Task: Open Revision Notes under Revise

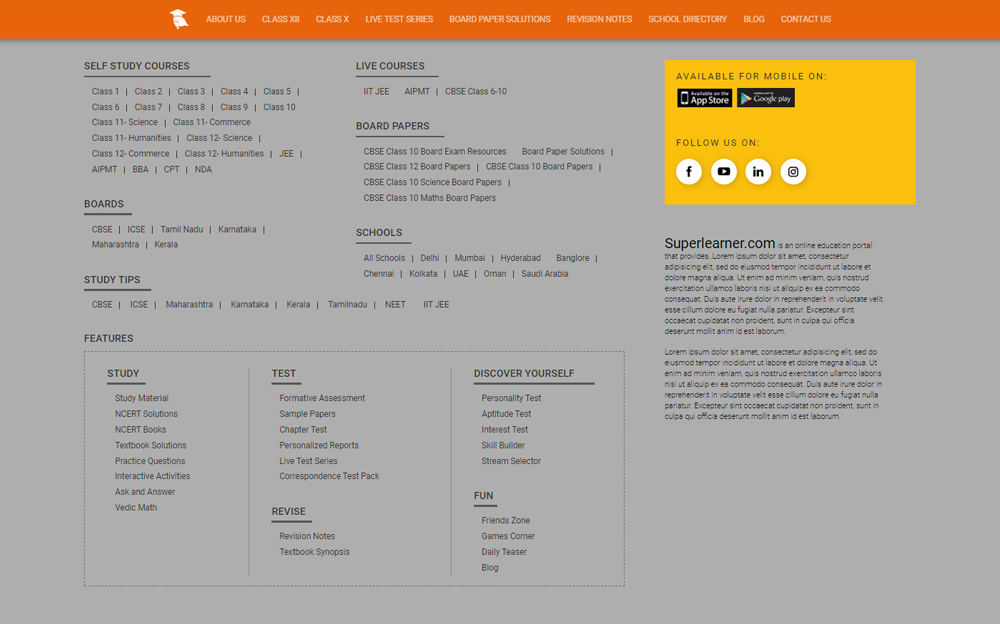Action: point(307,536)
